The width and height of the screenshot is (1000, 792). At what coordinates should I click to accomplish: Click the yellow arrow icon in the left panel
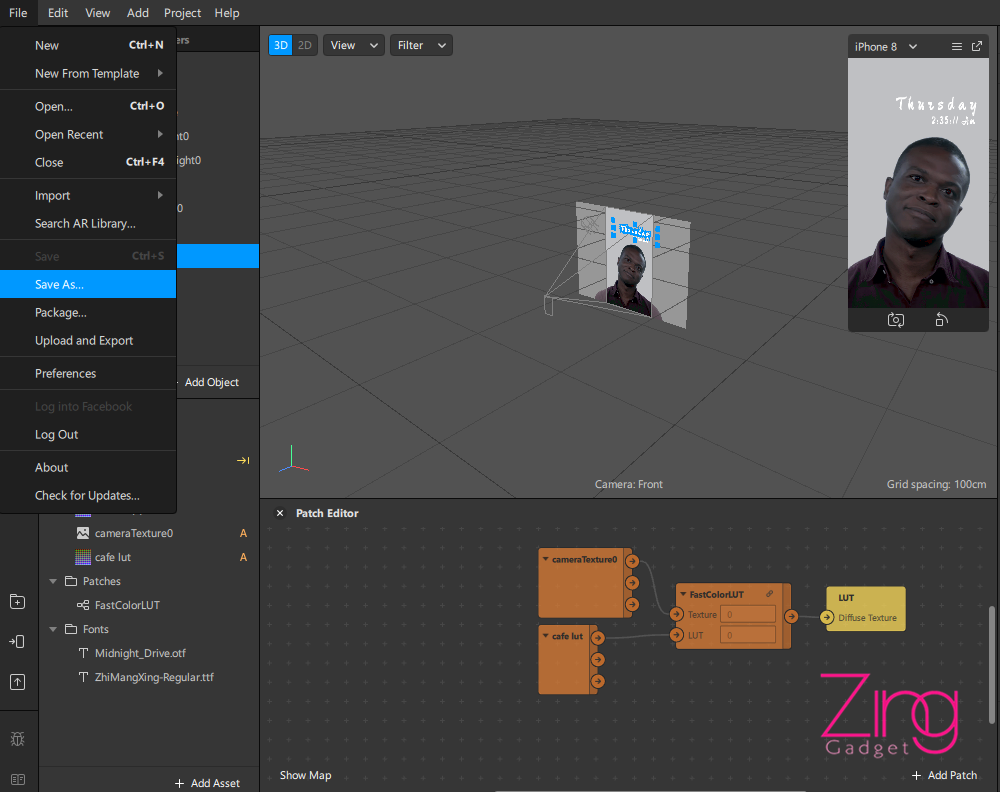point(243,460)
